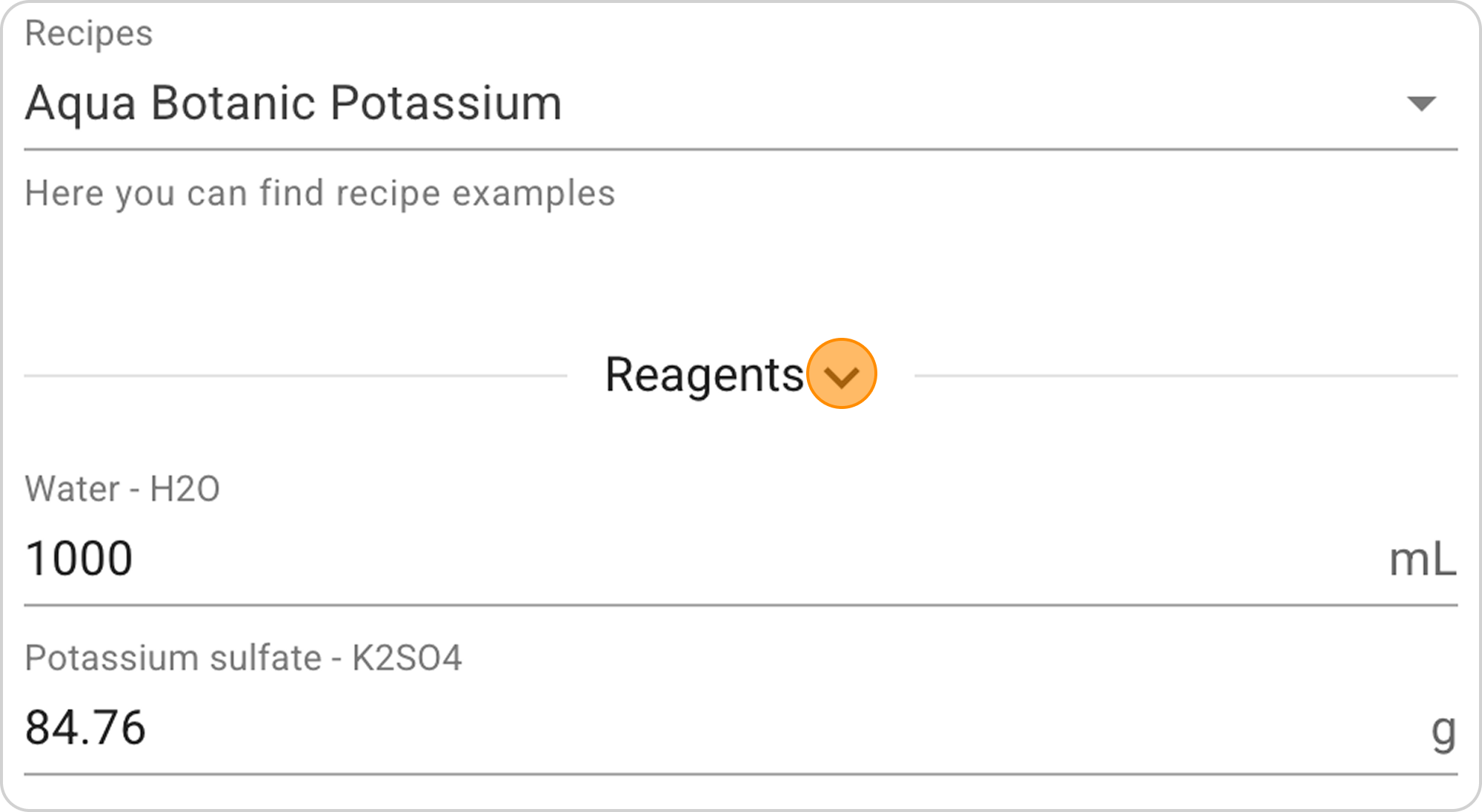The width and height of the screenshot is (1482, 812).
Task: Click the g unit suffix
Action: click(1443, 730)
